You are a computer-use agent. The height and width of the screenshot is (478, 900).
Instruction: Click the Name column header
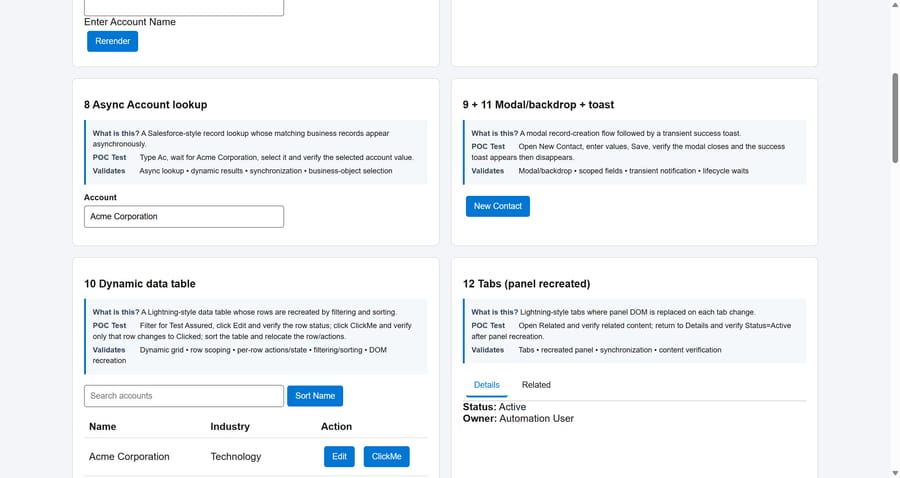coord(102,426)
